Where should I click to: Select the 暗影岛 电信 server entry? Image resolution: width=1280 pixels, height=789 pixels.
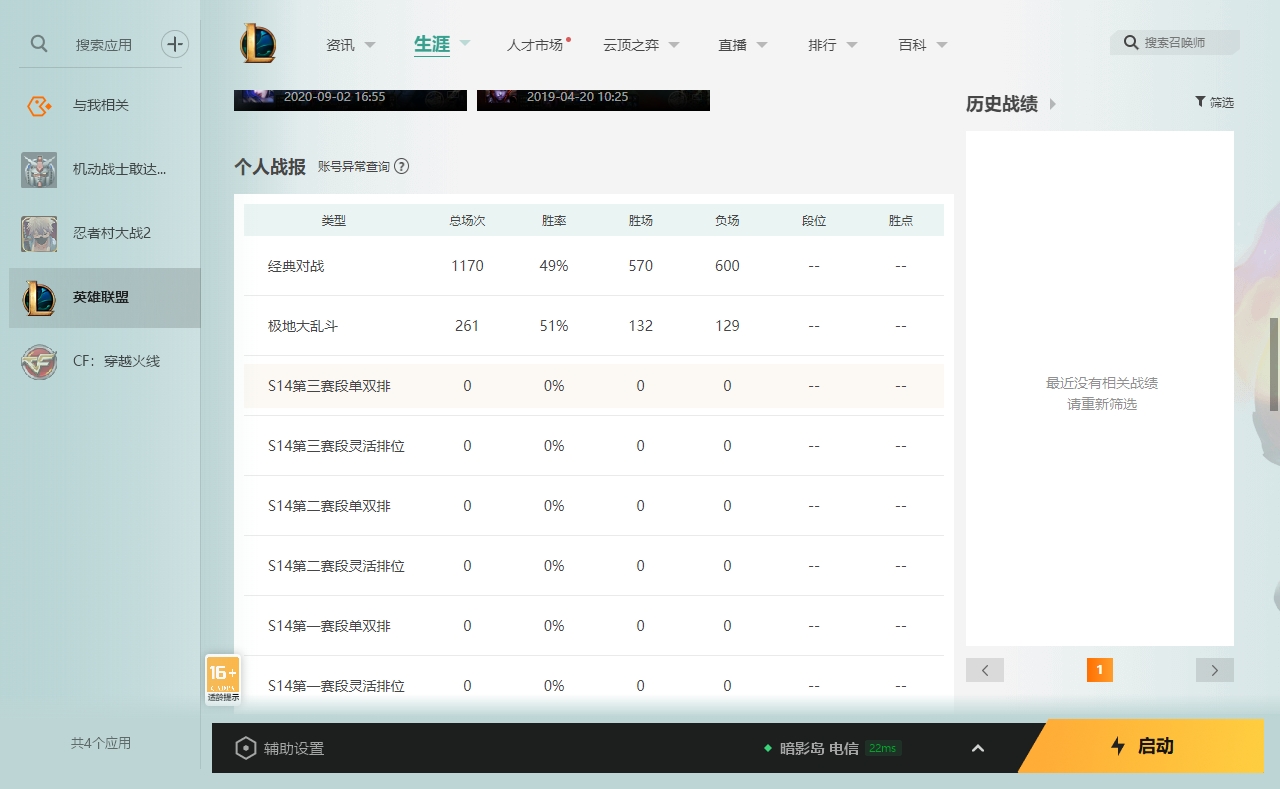819,748
